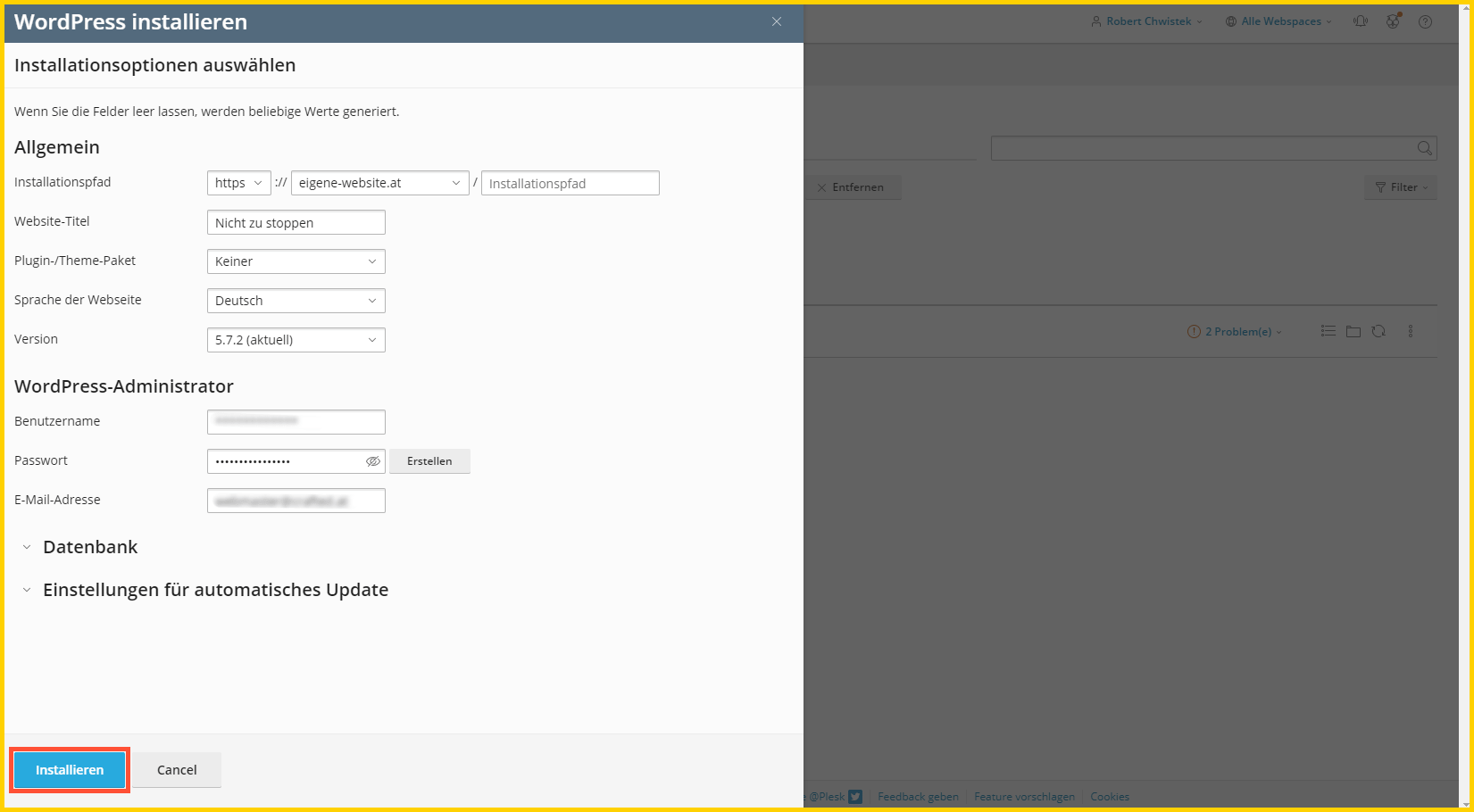
Task: Click the Entfernen button in background
Action: (x=851, y=187)
